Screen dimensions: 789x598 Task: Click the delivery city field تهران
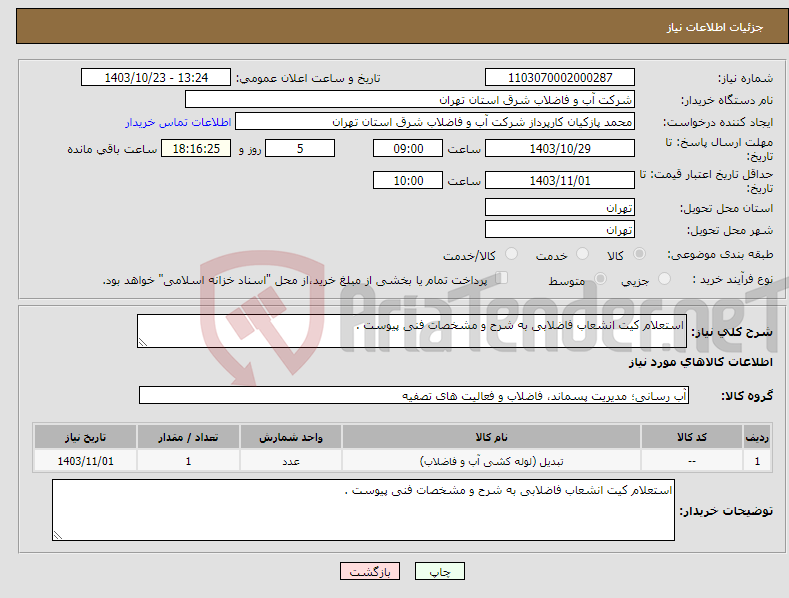(560, 230)
